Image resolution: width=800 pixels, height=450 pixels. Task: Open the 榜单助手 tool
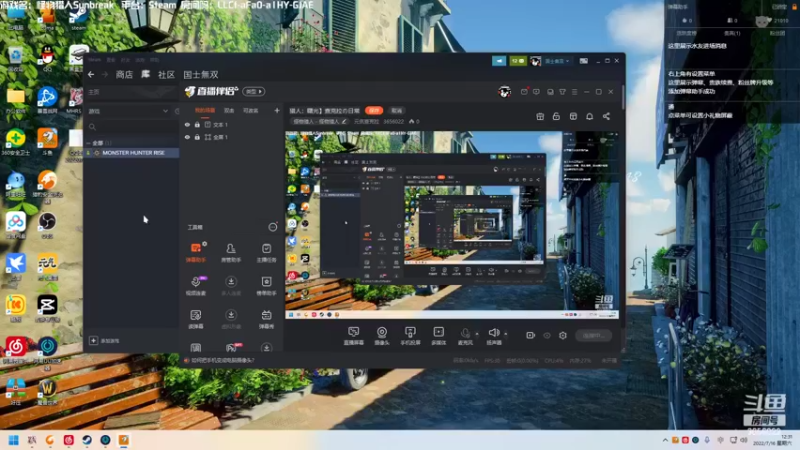[266, 285]
